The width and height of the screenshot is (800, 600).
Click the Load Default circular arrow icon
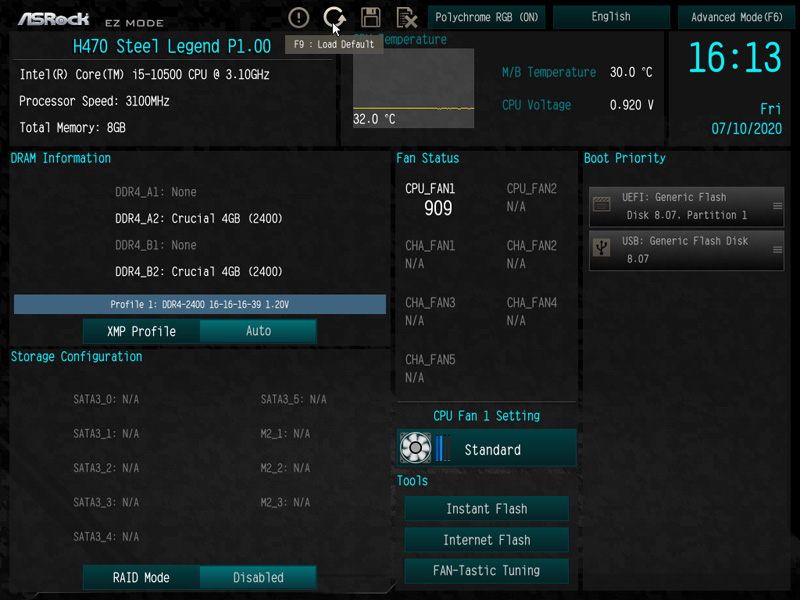click(x=334, y=17)
